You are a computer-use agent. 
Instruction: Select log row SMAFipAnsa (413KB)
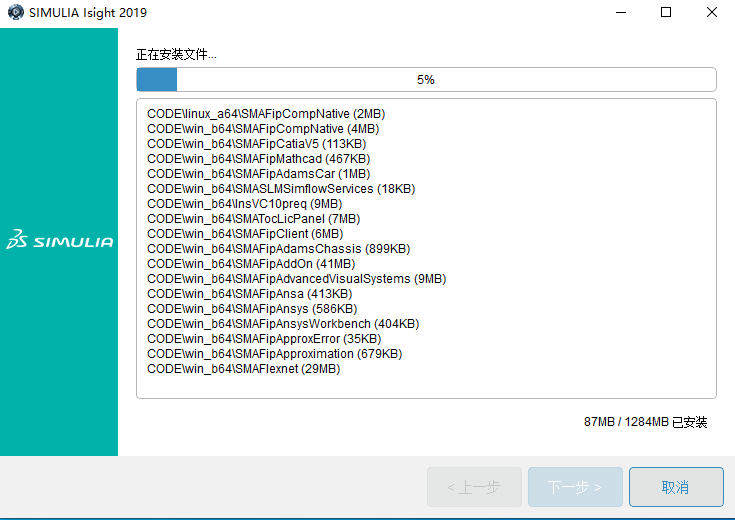(x=249, y=294)
